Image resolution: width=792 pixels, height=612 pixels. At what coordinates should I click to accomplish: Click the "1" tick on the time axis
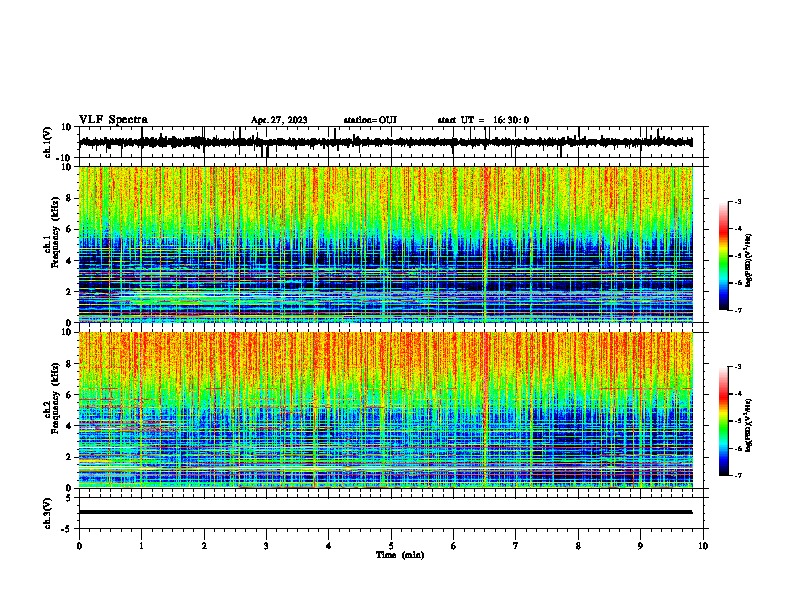141,546
